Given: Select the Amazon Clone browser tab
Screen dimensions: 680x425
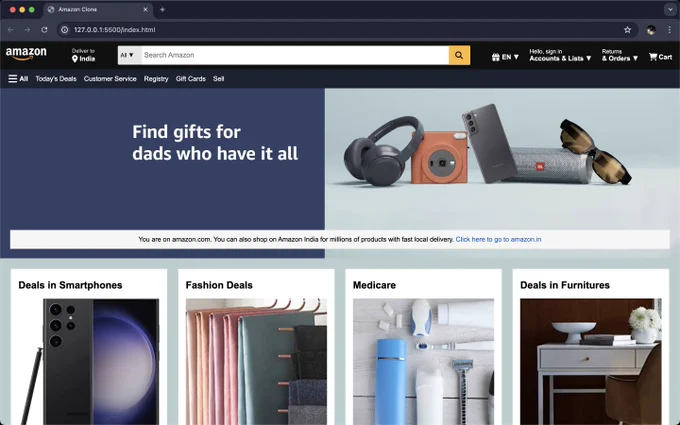Looking at the screenshot, I should [x=98, y=9].
